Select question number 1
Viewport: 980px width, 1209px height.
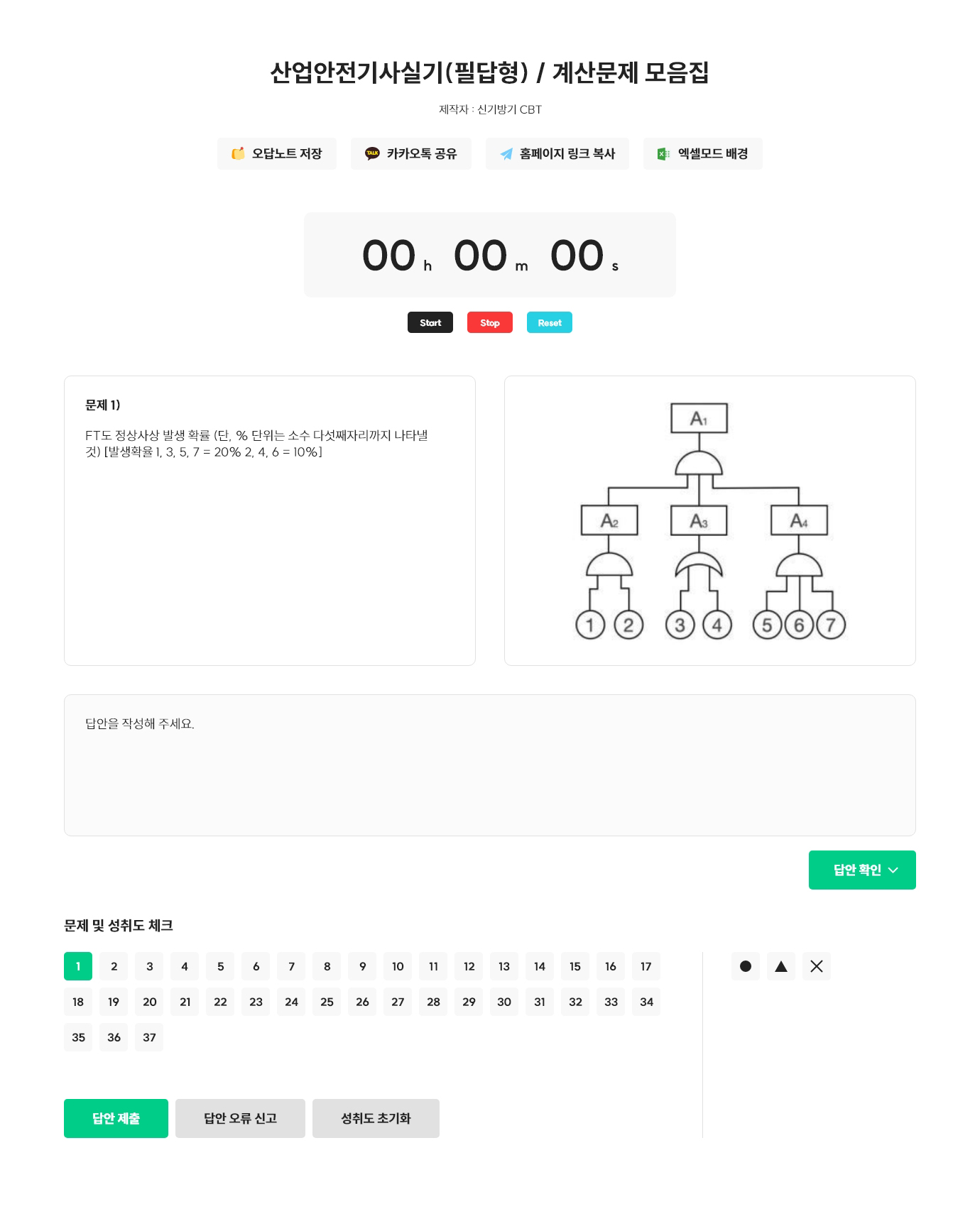(78, 966)
